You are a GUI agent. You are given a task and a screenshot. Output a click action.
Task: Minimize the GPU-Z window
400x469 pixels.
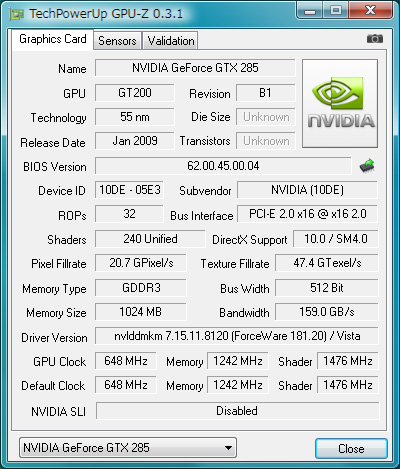(310, 10)
